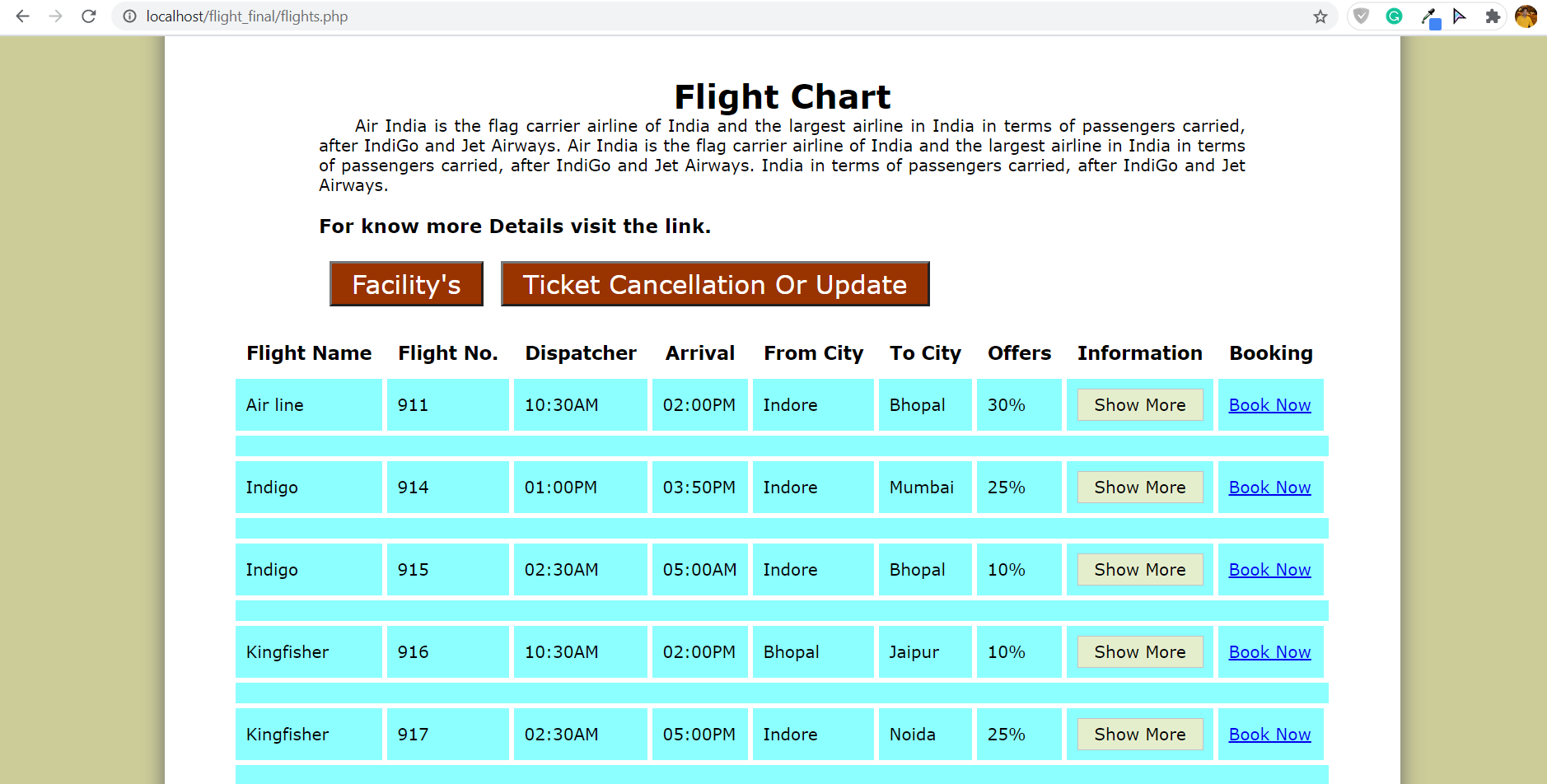Screen dimensions: 1547x784
Task: Open Ticket Cancellation Or Update
Action: point(713,283)
